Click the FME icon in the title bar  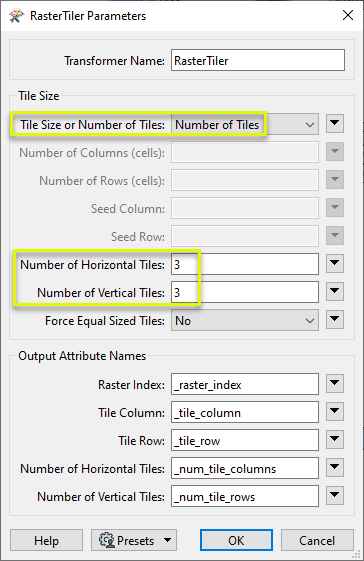click(x=16, y=16)
